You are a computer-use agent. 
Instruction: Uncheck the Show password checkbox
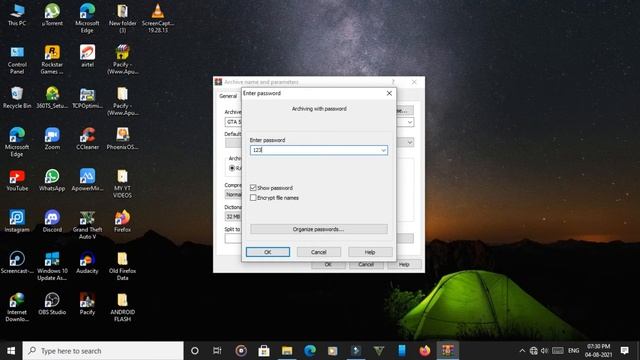point(253,188)
